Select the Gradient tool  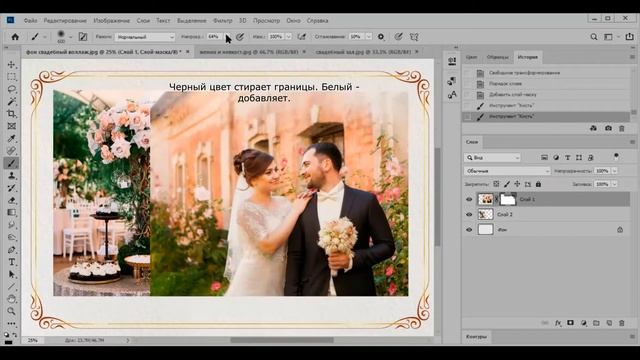tap(11, 212)
